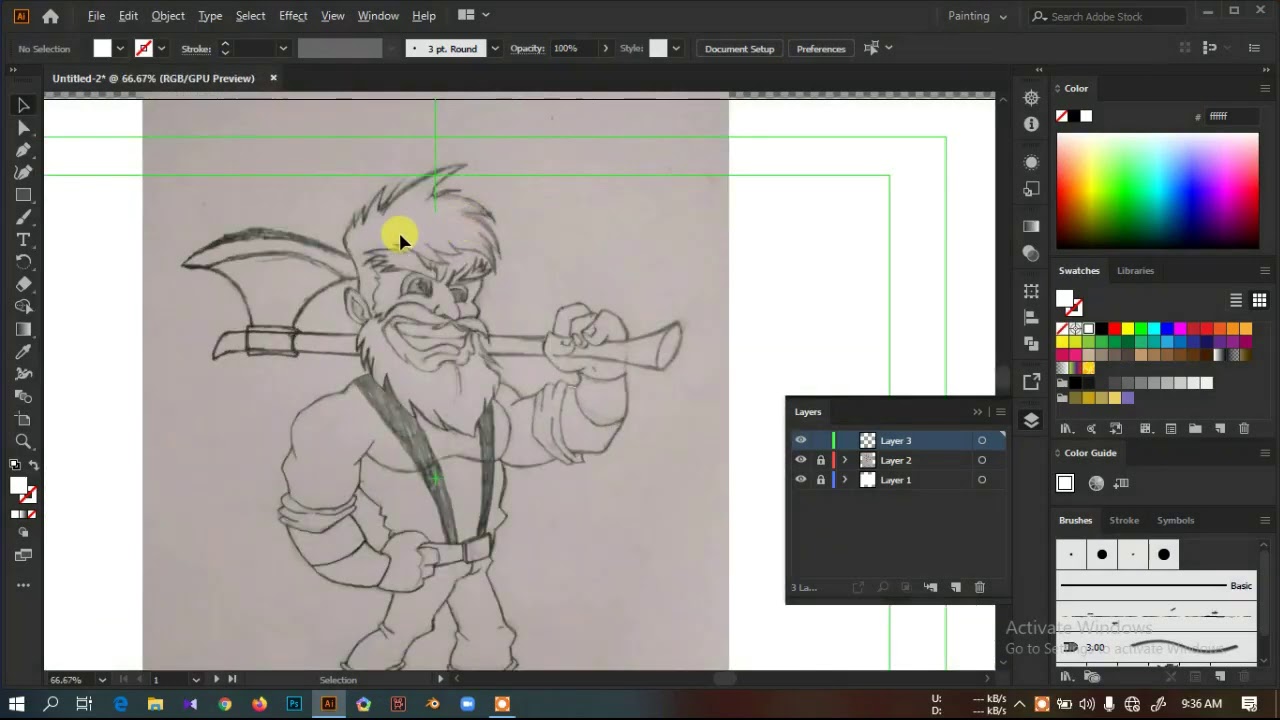Open the Window menu
This screenshot has width=1280, height=720.
(x=378, y=16)
